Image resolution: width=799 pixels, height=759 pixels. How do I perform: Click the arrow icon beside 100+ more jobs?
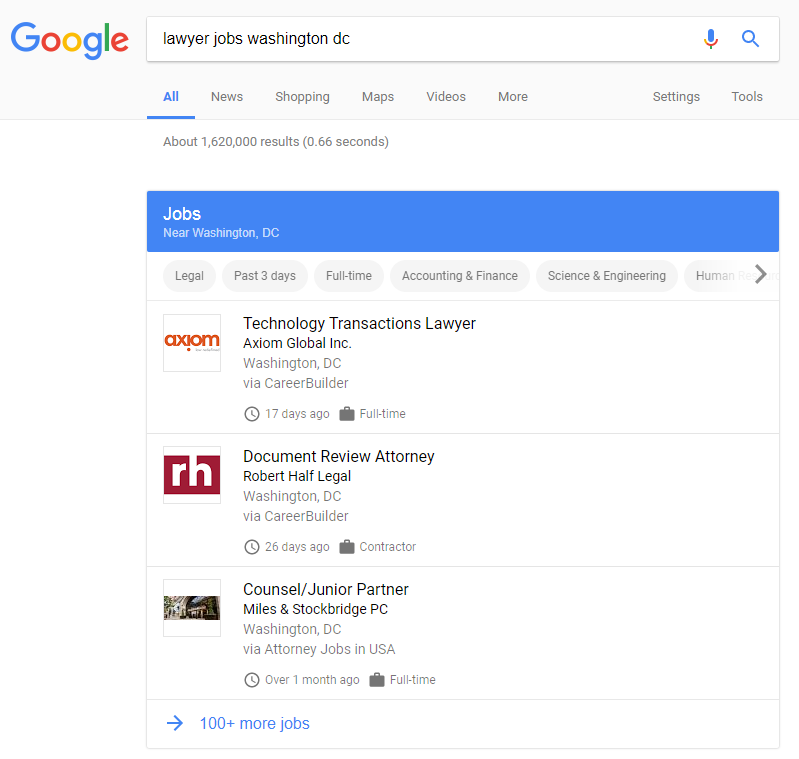175,723
